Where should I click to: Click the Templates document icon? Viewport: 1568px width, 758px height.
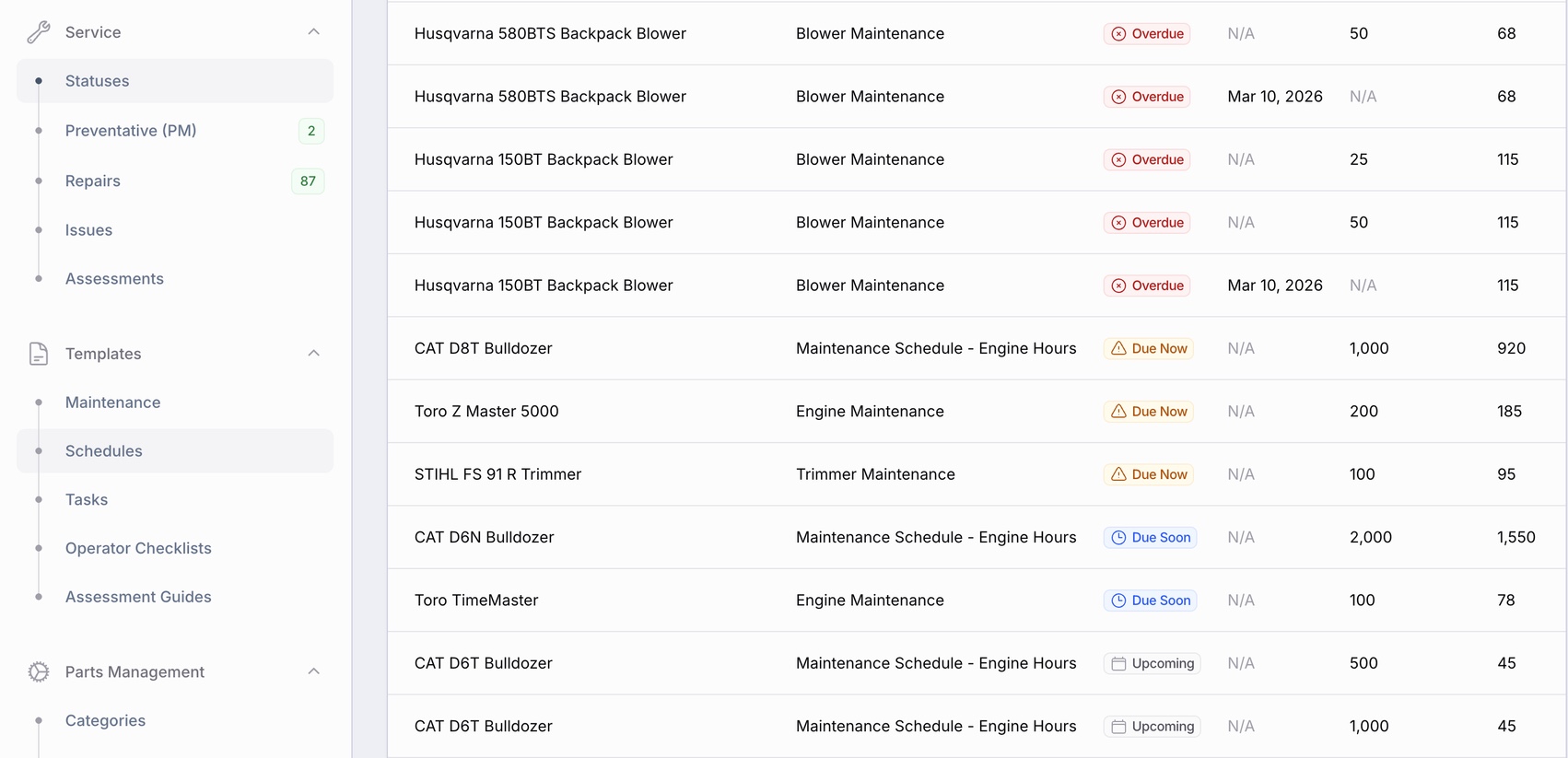[39, 354]
